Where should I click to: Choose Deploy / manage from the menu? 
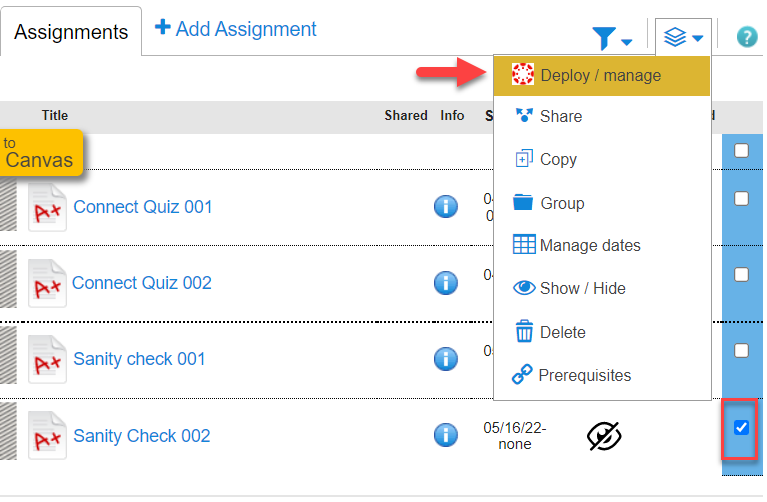pyautogui.click(x=602, y=76)
